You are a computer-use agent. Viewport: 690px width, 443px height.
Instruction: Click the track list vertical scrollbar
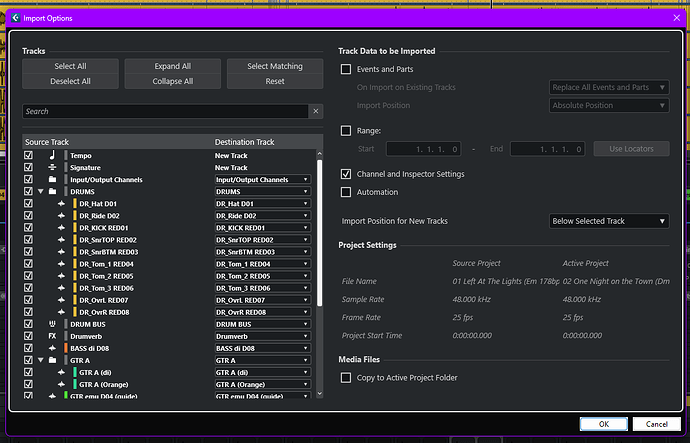pyautogui.click(x=319, y=233)
